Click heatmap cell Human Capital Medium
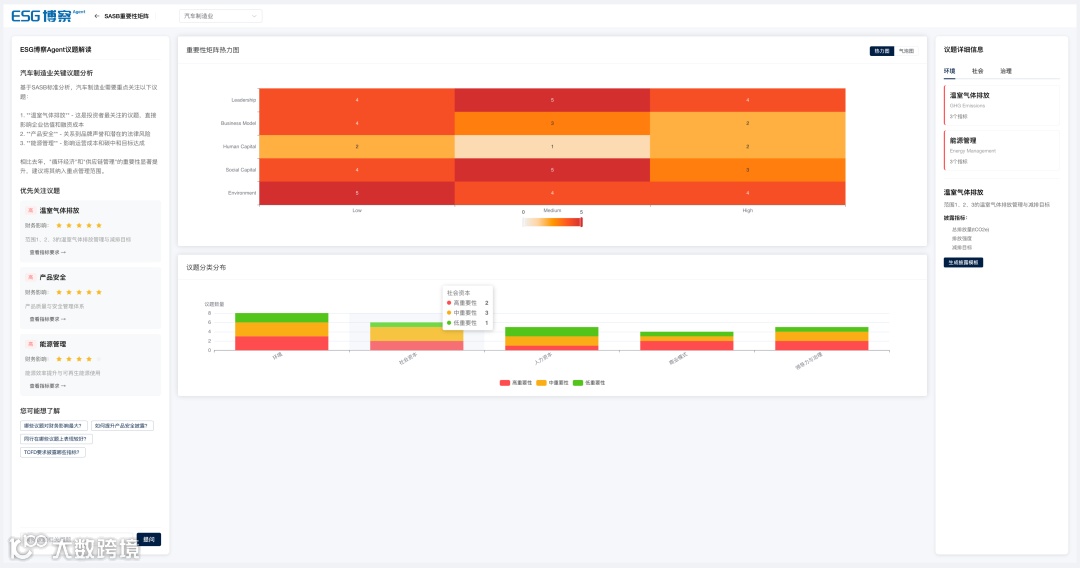The height and width of the screenshot is (568, 1080). tap(552, 147)
